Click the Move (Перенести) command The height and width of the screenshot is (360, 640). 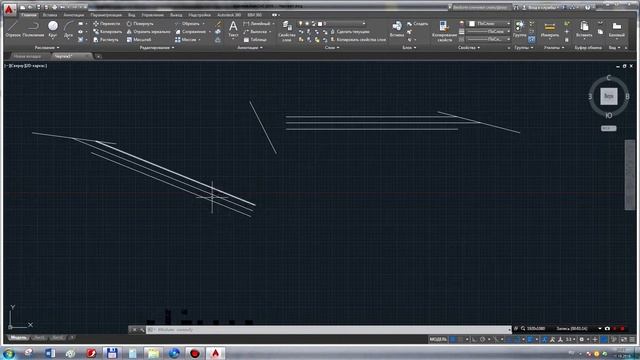(106, 24)
